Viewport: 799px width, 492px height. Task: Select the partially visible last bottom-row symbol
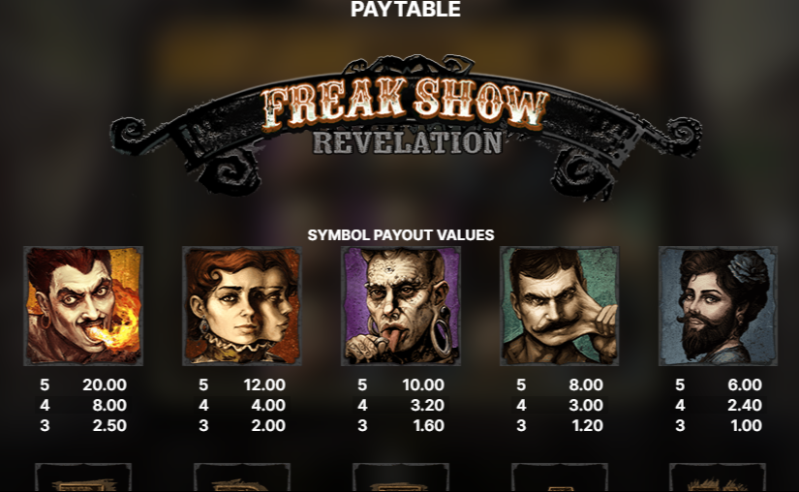coord(717,477)
